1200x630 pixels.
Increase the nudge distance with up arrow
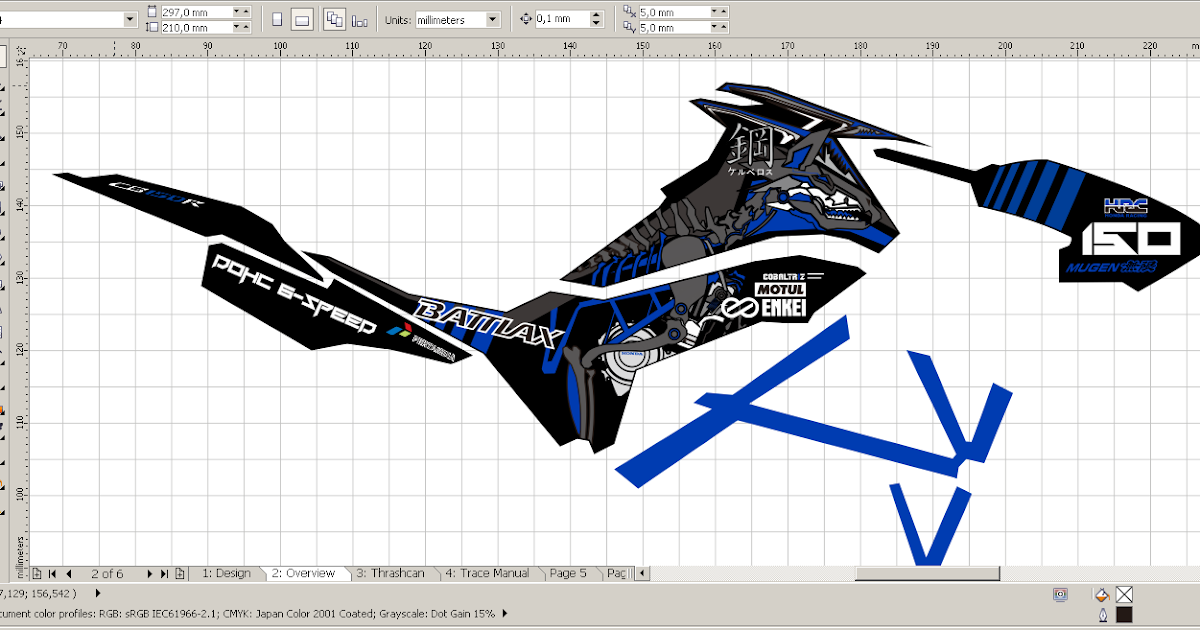pos(597,15)
